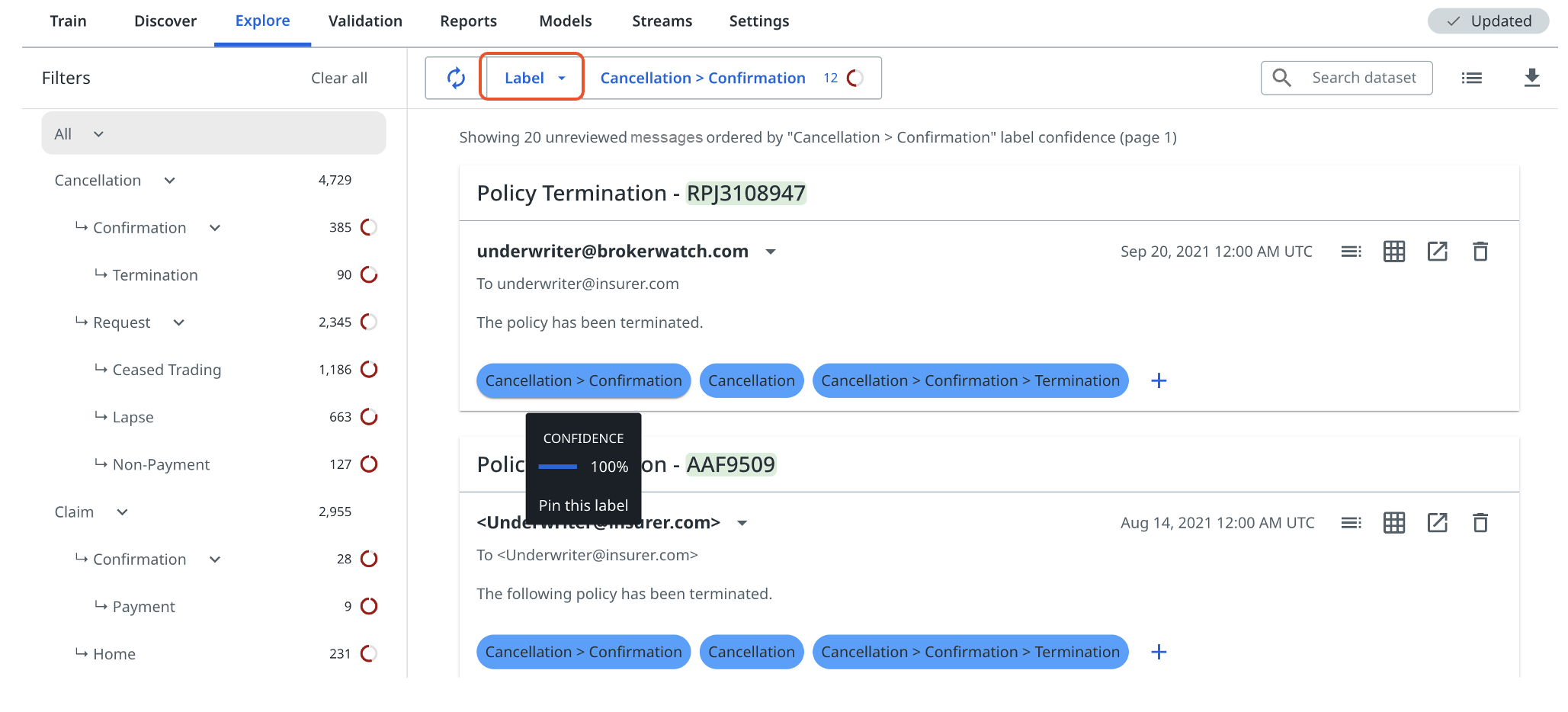Image resolution: width=1568 pixels, height=712 pixels.
Task: Click the list icon next to Search dataset
Action: click(x=1471, y=77)
